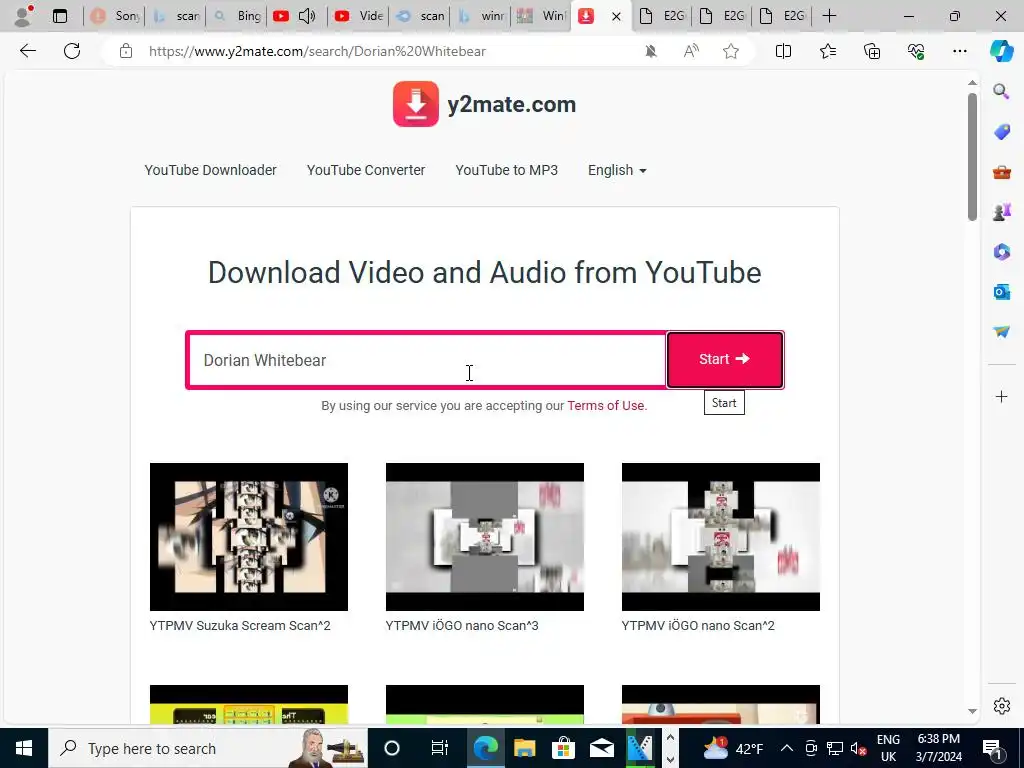
Task: Open YTPMV Suzuka Scream Scan^2 thumbnail
Action: click(249, 537)
